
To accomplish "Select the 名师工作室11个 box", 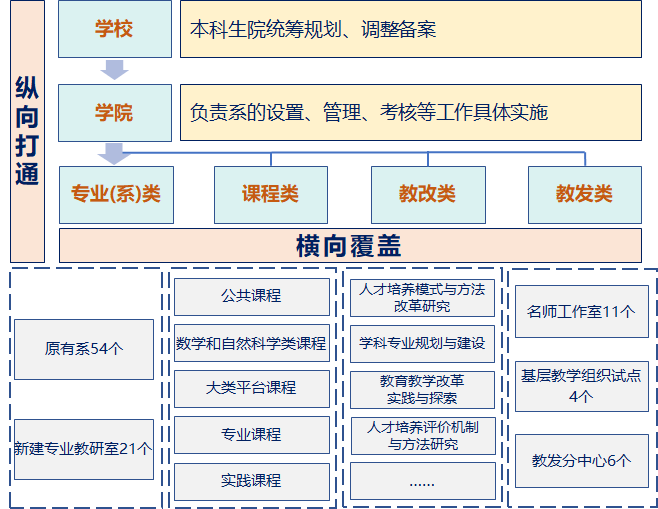I will click(581, 311).
